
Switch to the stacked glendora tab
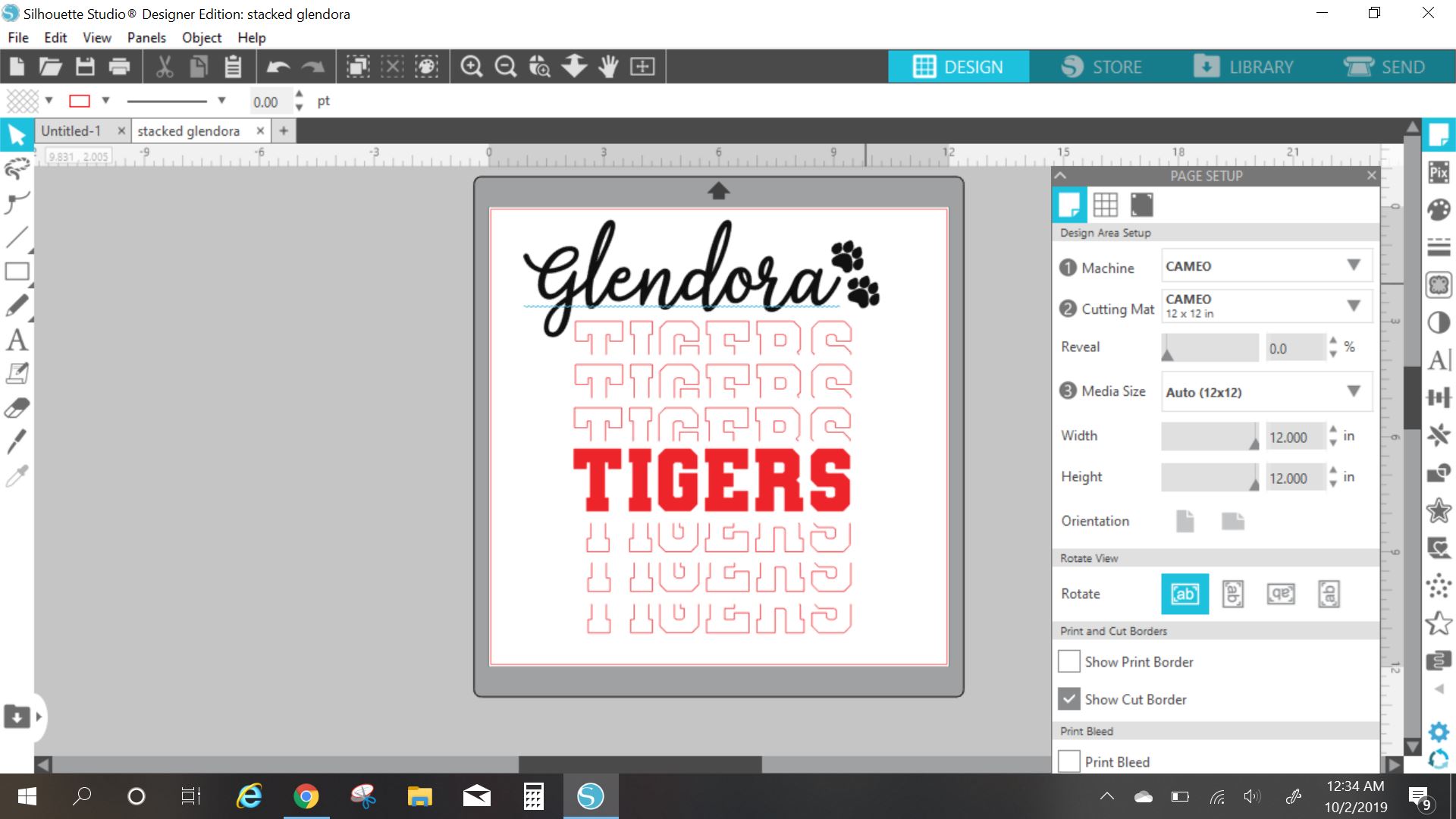(190, 131)
